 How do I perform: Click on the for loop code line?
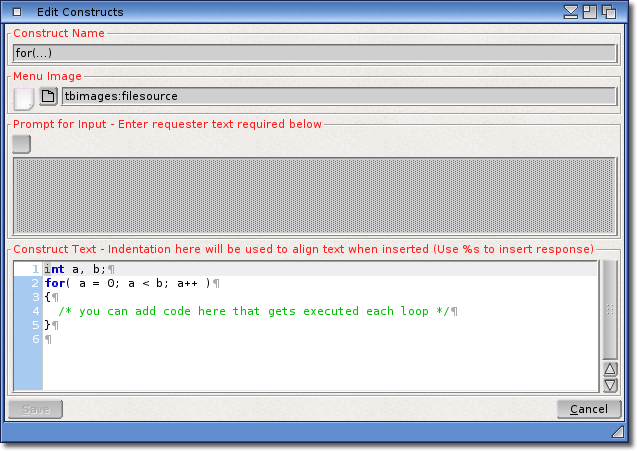(x=128, y=283)
